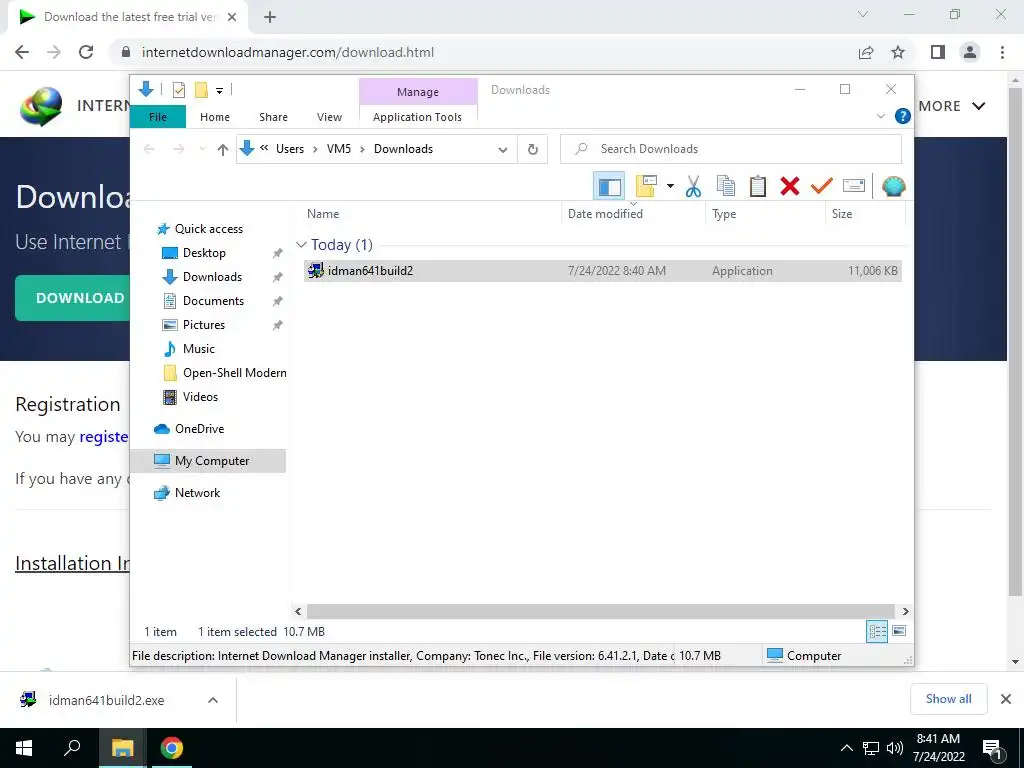Select Pictures in navigation pane
This screenshot has height=768, width=1024.
[204, 325]
